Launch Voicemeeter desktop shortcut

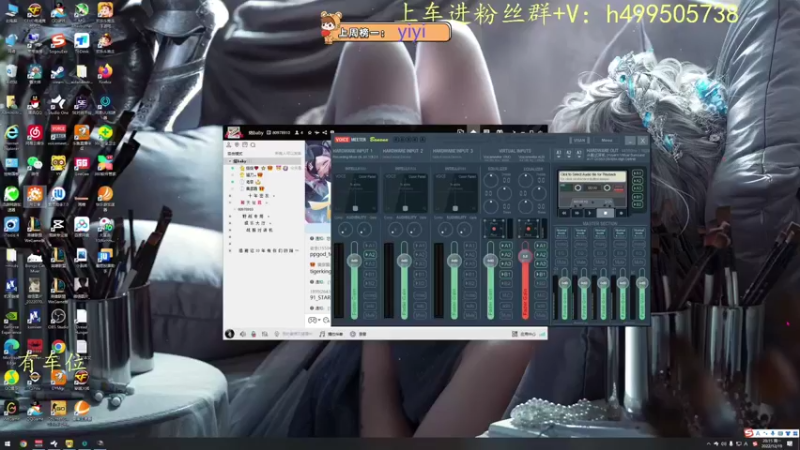(x=58, y=134)
